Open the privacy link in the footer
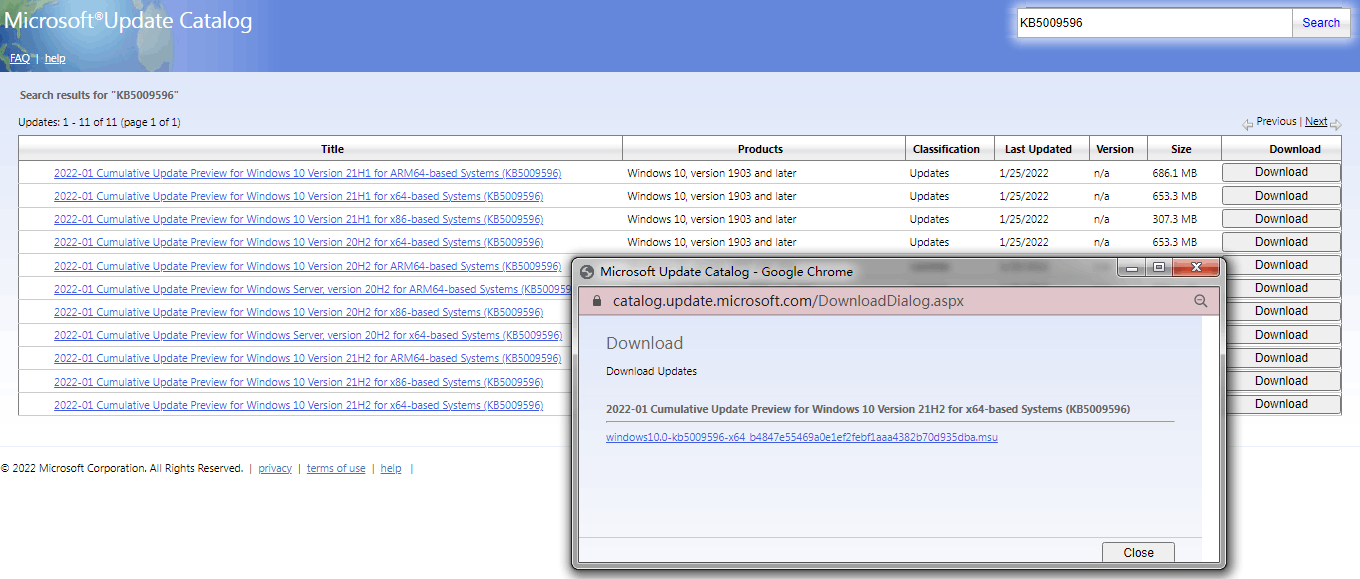Screen dimensions: 1360x579 tap(274, 467)
